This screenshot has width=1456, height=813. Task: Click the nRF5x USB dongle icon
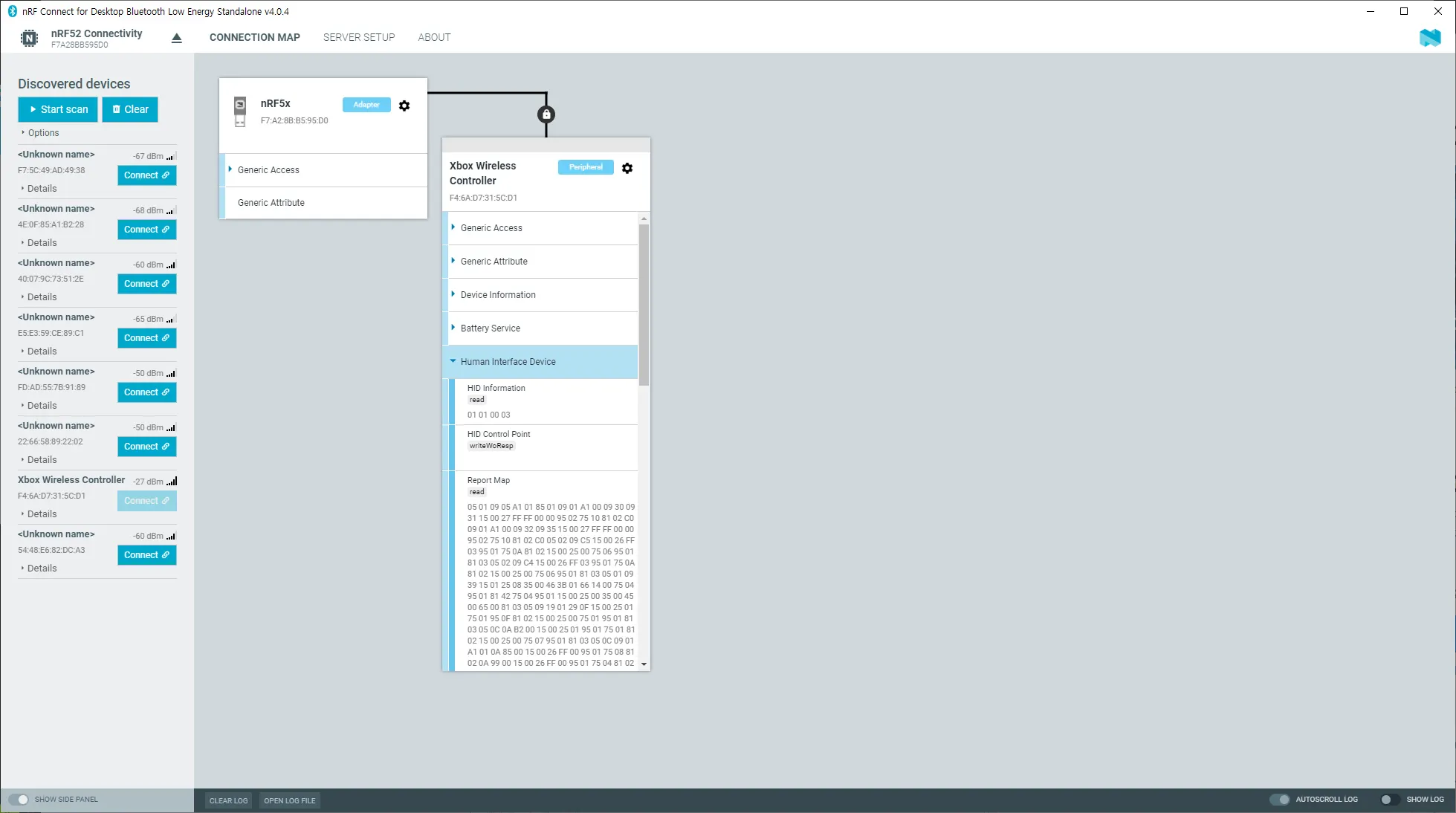(x=240, y=111)
